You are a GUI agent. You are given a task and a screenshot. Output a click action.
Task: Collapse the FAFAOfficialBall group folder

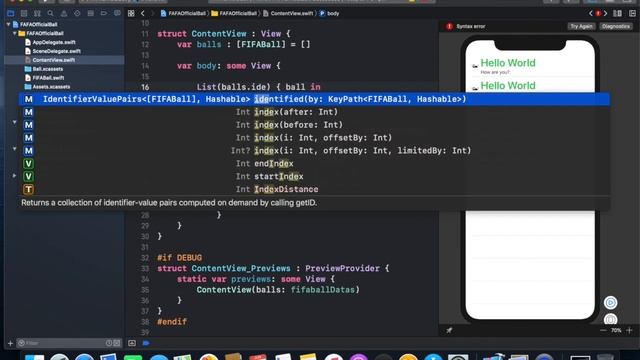pyautogui.click(x=15, y=33)
